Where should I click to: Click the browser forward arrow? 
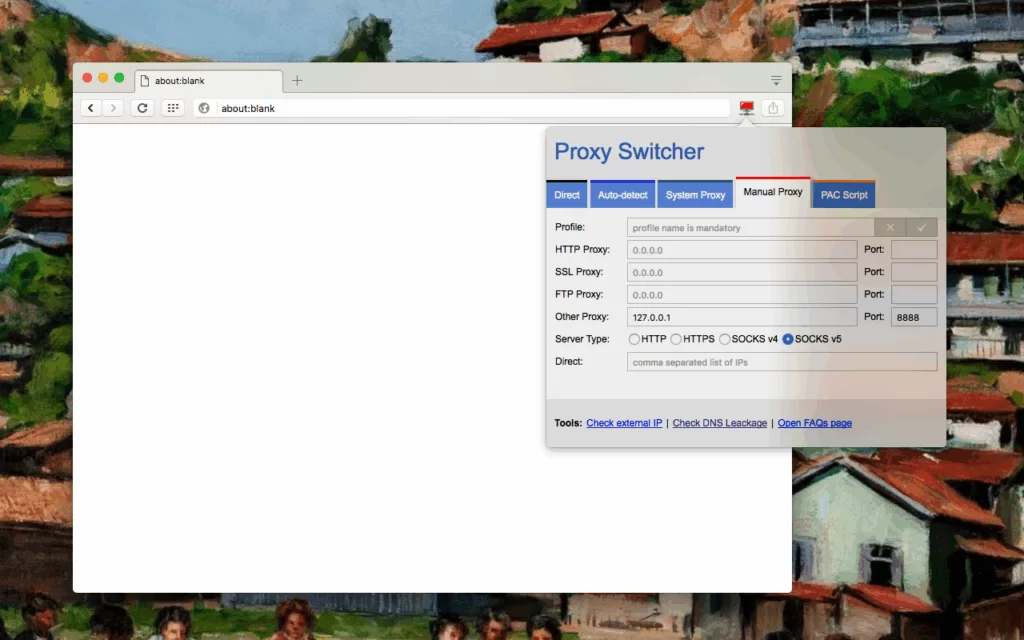pyautogui.click(x=114, y=107)
